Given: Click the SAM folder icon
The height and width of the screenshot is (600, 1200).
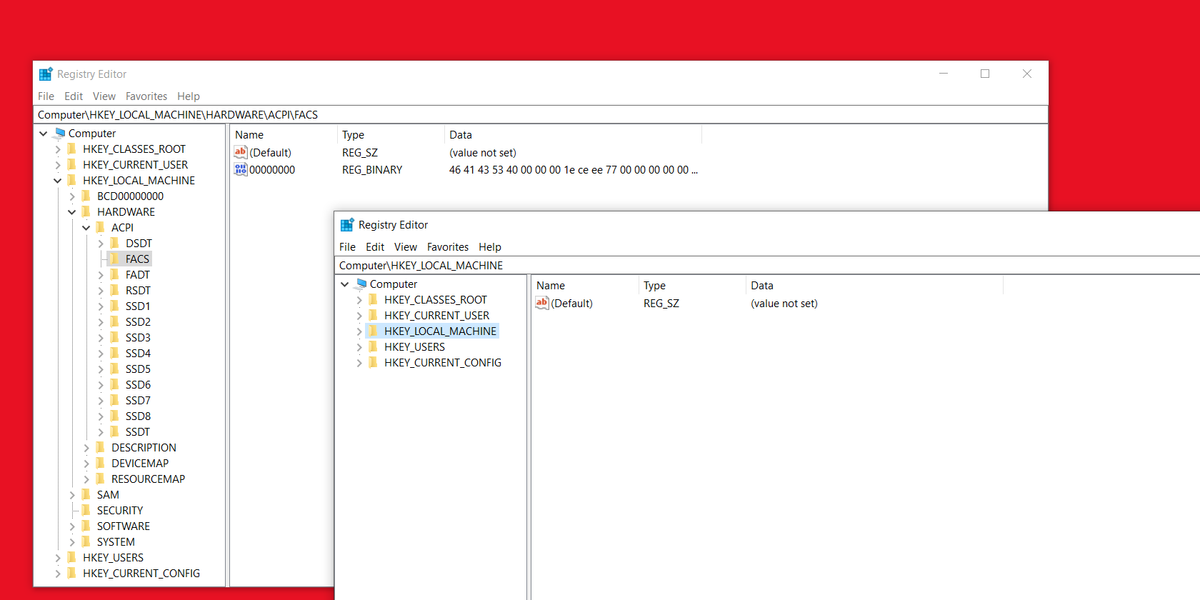Looking at the screenshot, I should point(86,495).
